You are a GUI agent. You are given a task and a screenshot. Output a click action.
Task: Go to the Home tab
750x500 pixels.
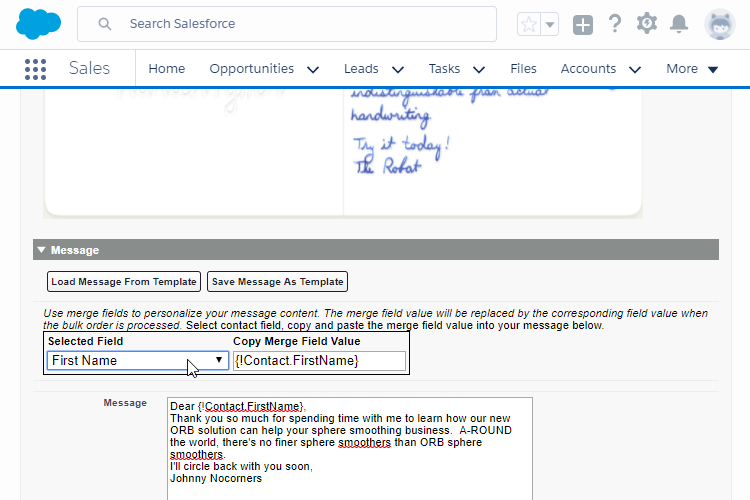tap(167, 69)
